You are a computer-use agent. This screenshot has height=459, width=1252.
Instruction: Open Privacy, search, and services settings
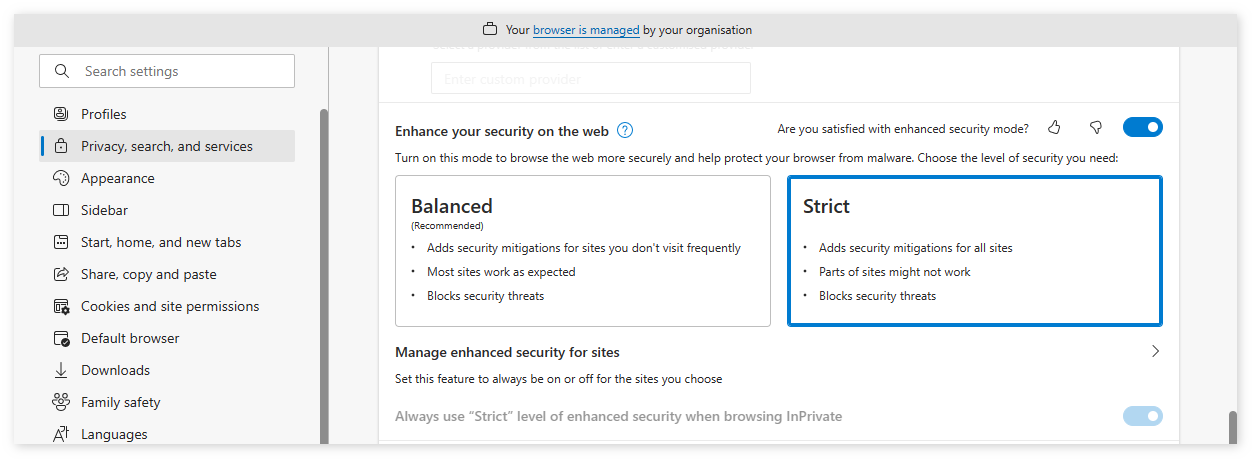click(x=167, y=146)
